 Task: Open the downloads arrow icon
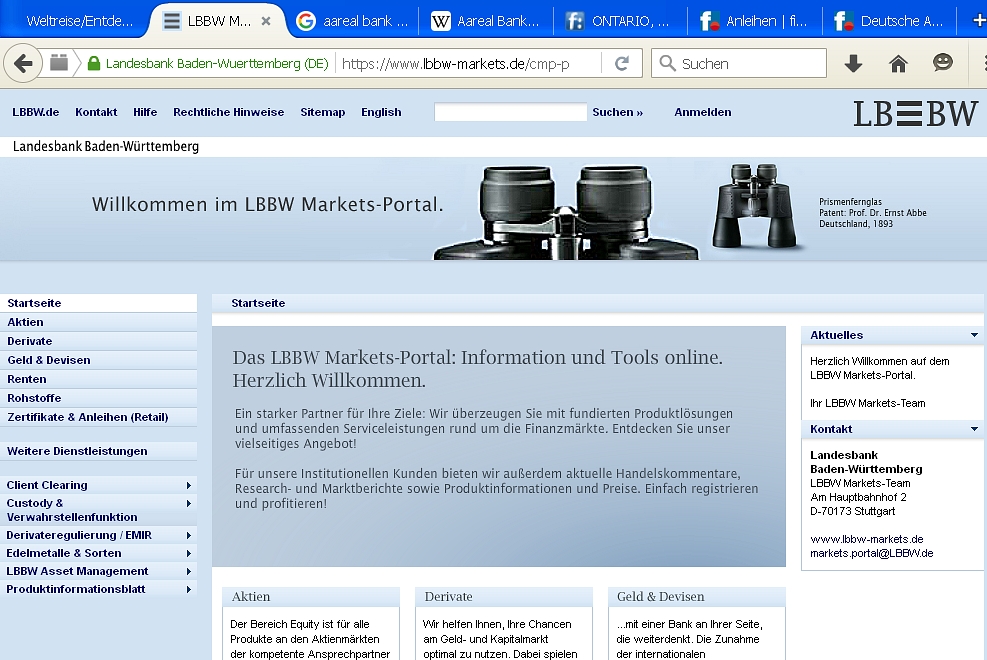(x=854, y=63)
